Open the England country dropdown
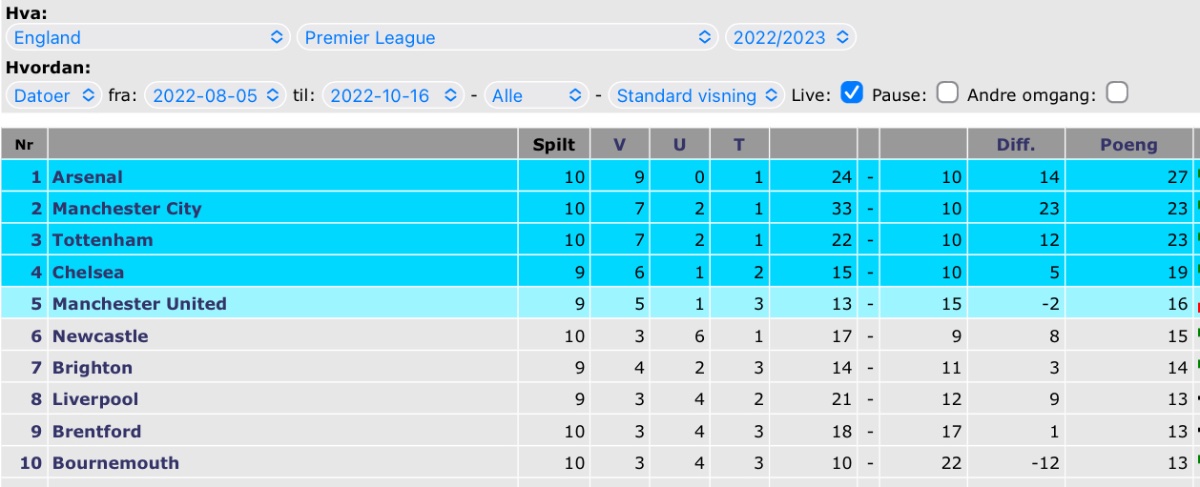 [x=148, y=38]
